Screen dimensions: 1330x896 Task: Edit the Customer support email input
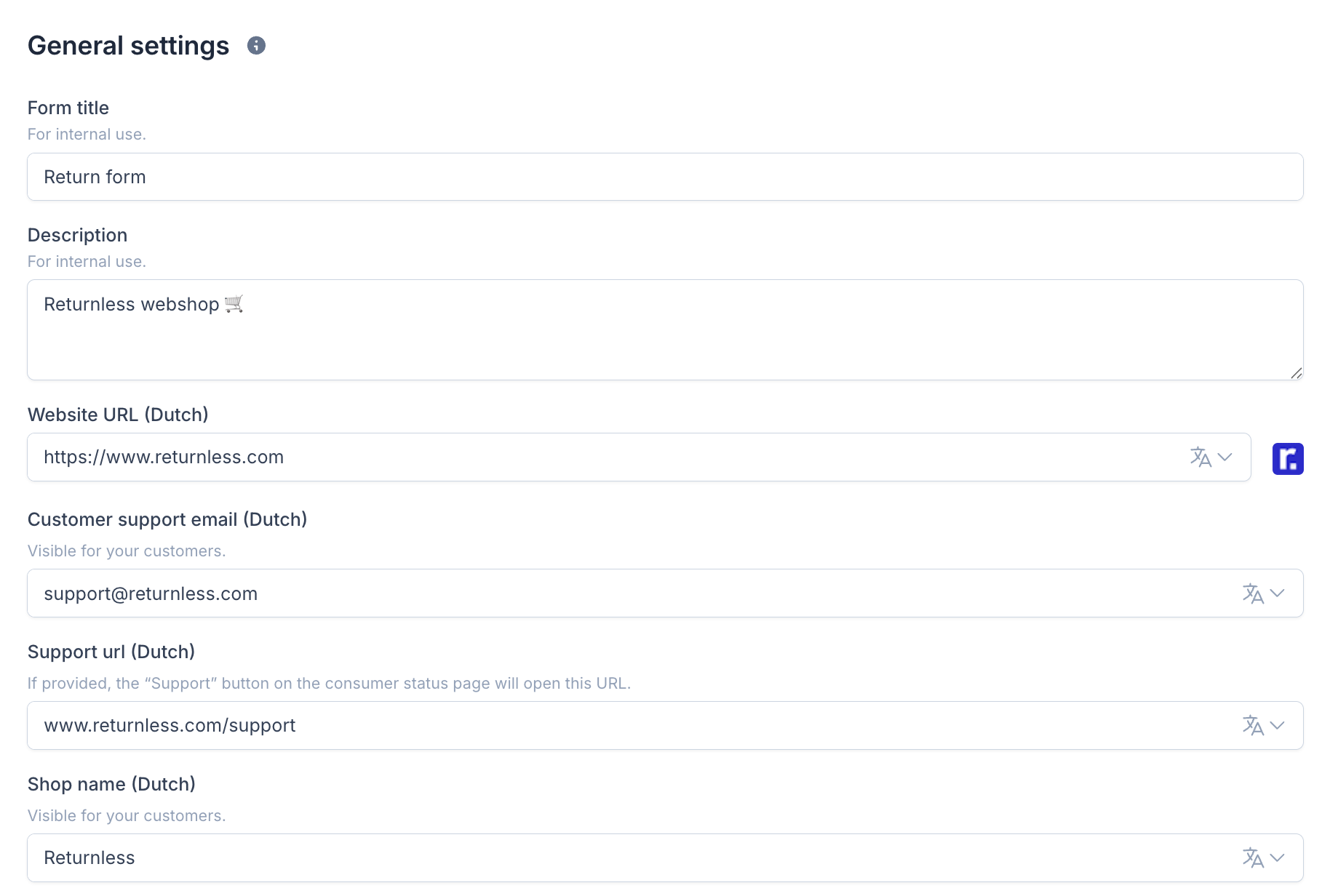click(x=665, y=593)
